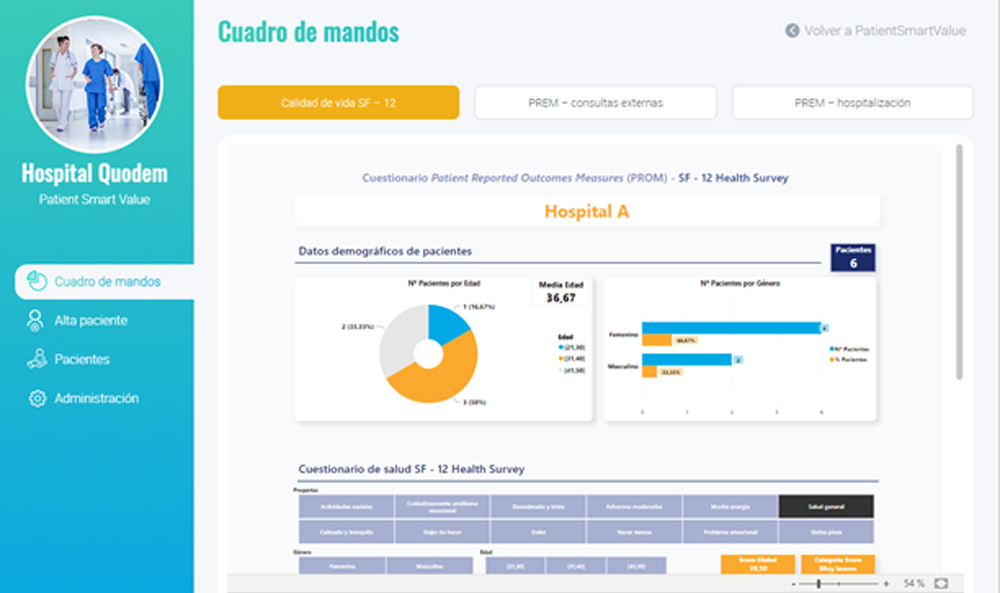
Task: Click blue legend entry under Edad
Action: [571, 348]
